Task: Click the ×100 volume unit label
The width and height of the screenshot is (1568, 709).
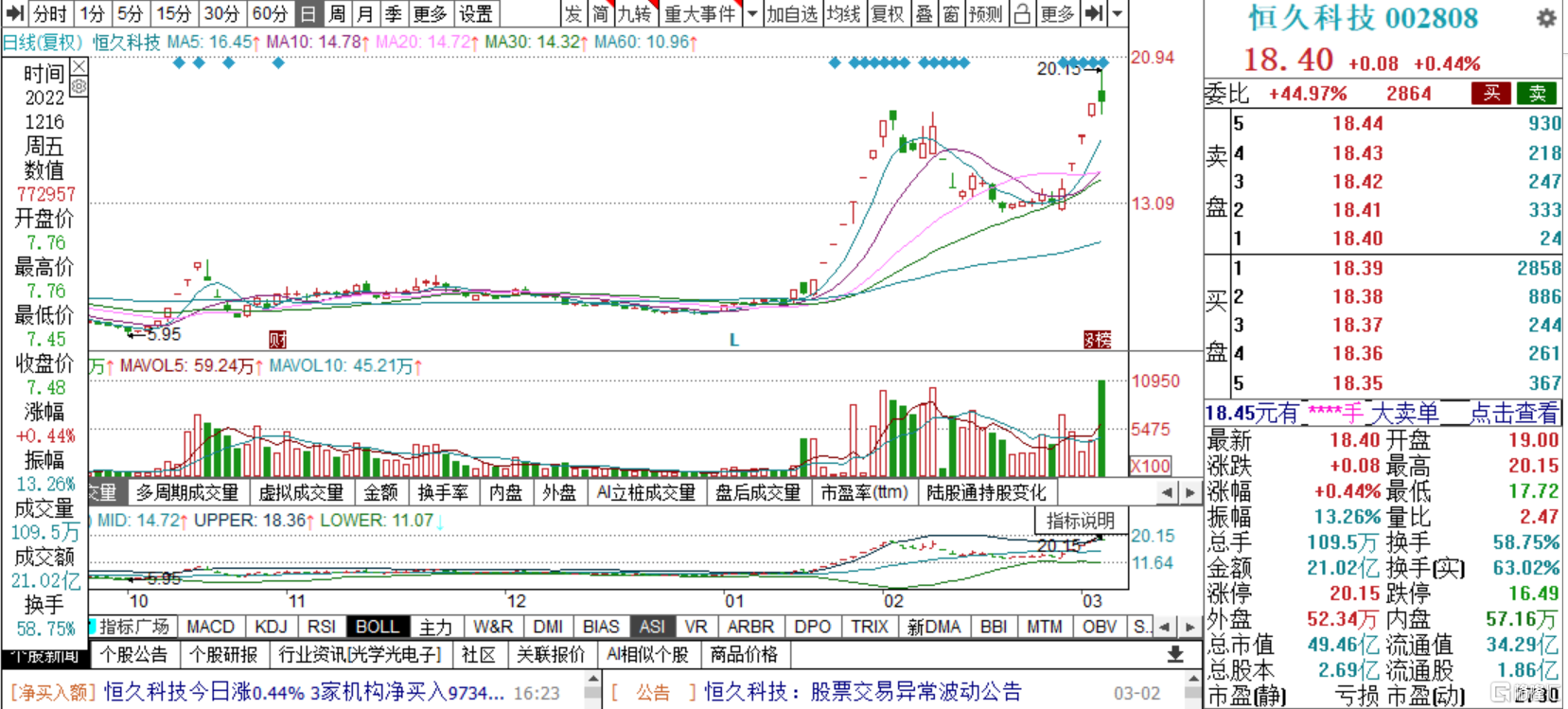Action: point(1151,466)
